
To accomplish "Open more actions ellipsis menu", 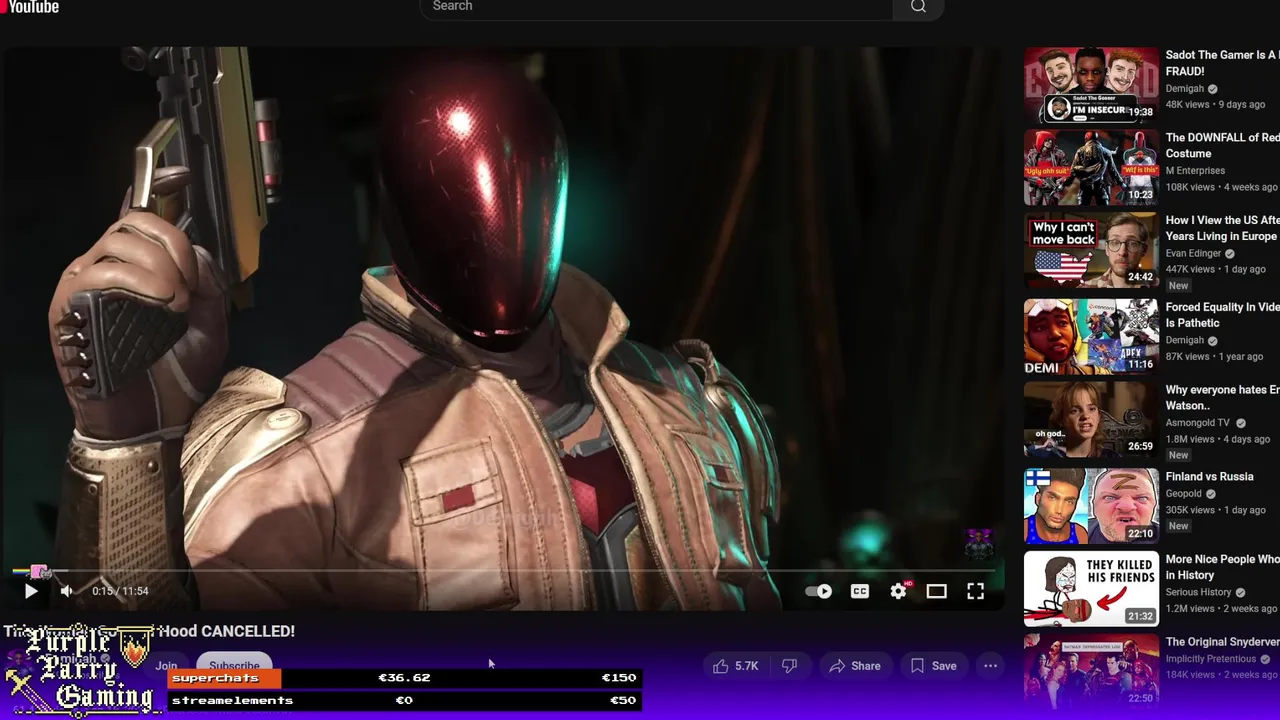I will pyautogui.click(x=990, y=666).
